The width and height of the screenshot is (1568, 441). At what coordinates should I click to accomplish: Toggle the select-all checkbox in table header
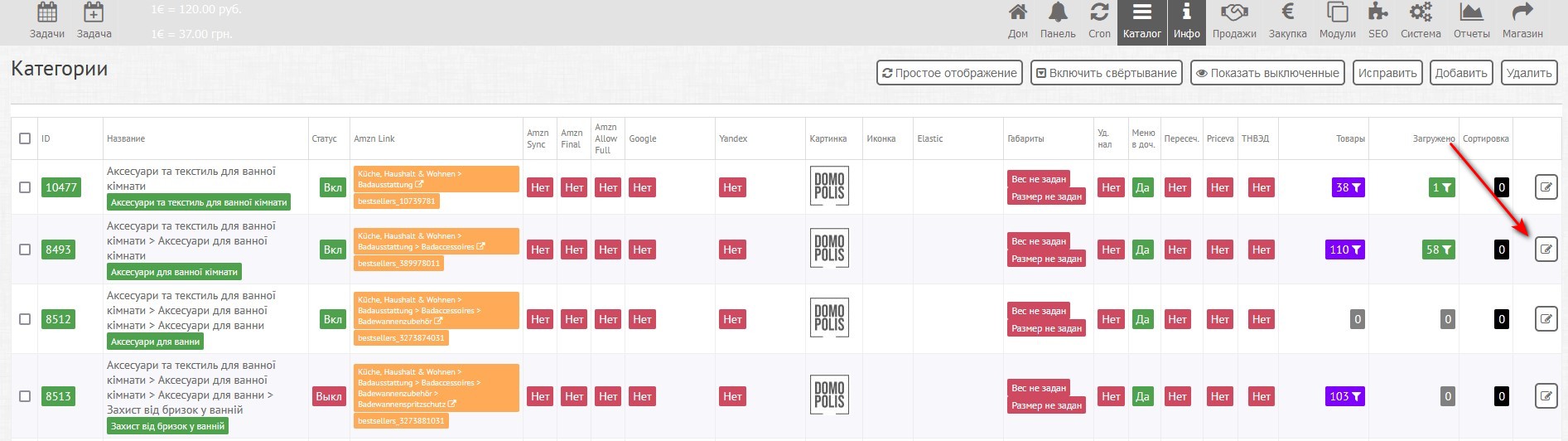(x=25, y=138)
